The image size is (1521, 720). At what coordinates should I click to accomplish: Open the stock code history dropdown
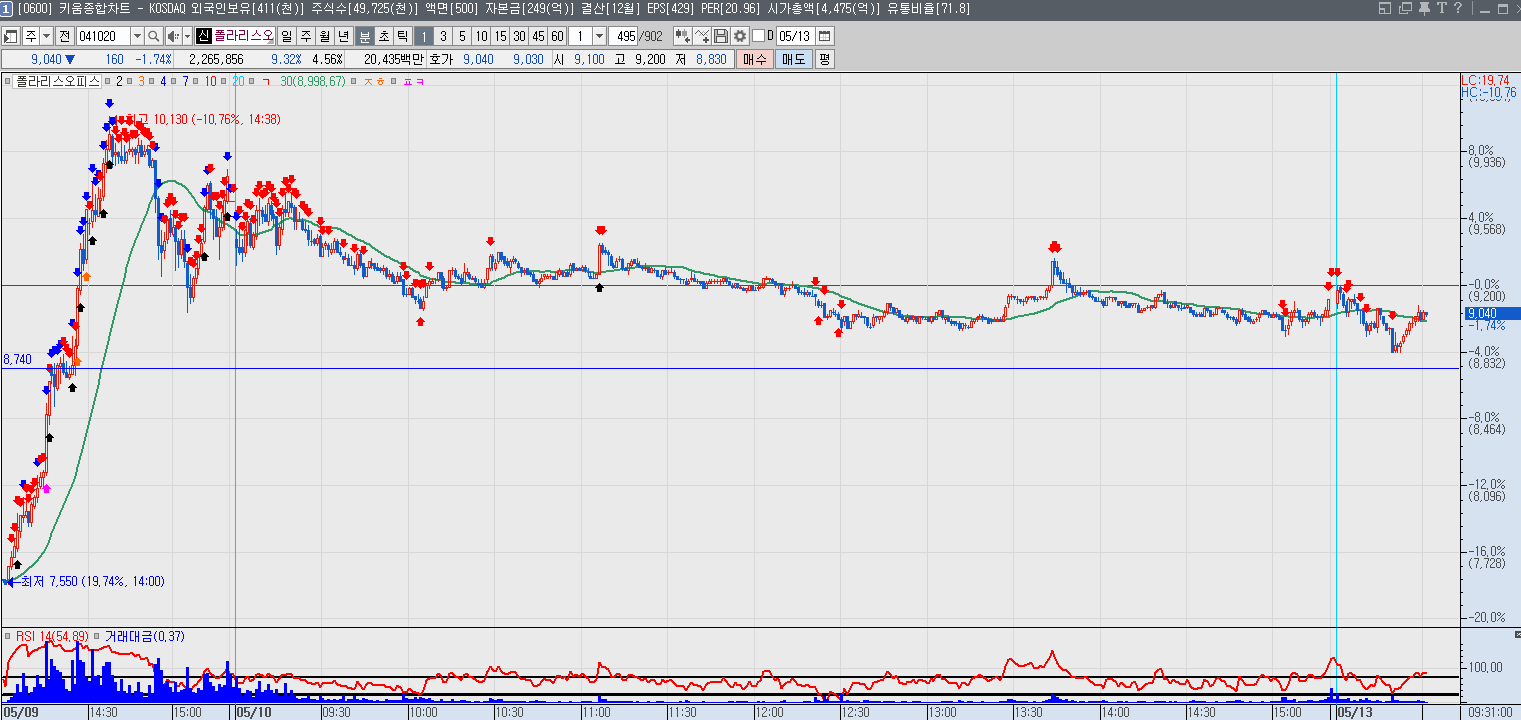pyautogui.click(x=137, y=36)
